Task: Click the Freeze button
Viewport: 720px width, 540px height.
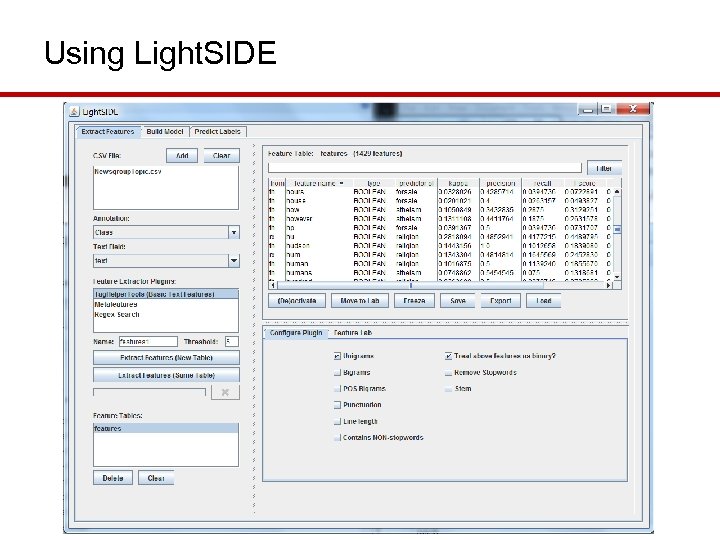Action: [414, 301]
